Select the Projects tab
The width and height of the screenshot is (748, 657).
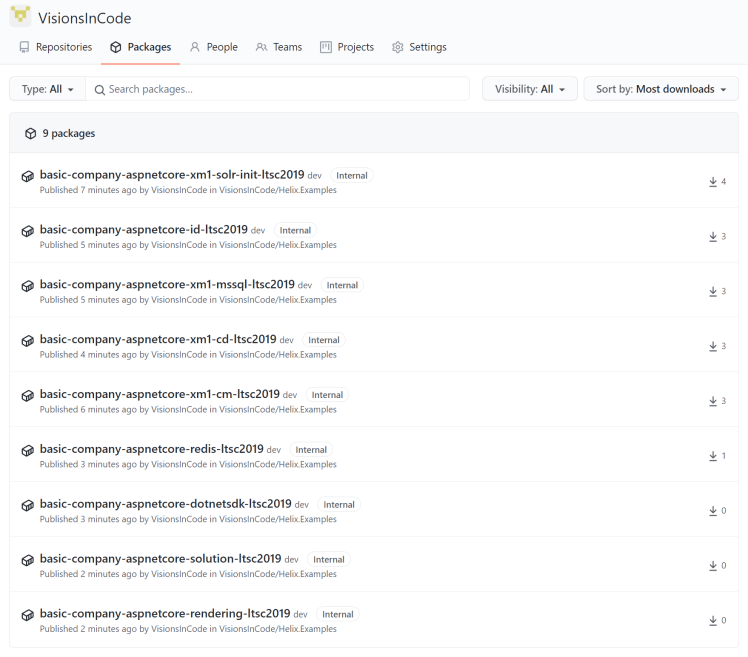coord(347,47)
